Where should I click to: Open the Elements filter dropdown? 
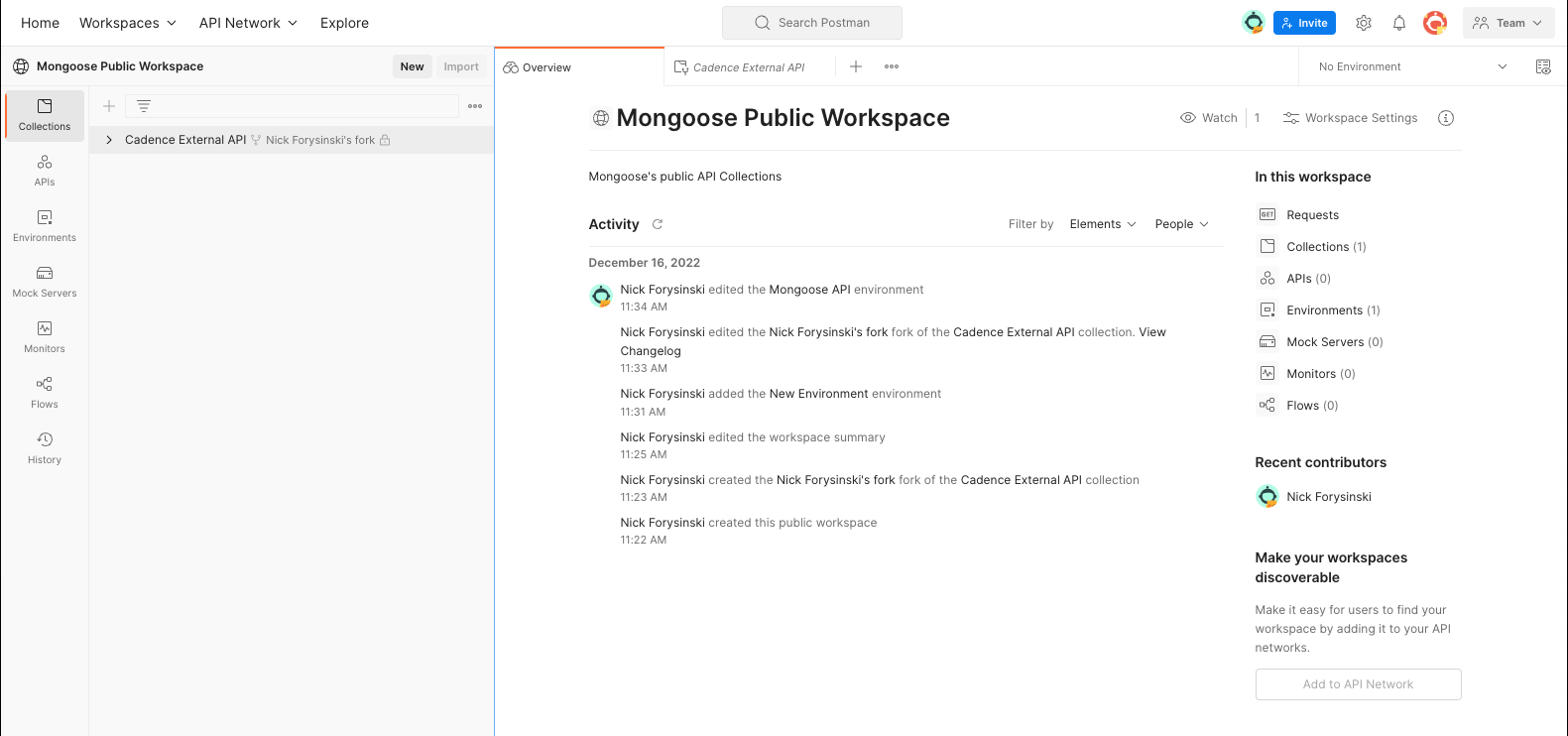[x=1102, y=224]
